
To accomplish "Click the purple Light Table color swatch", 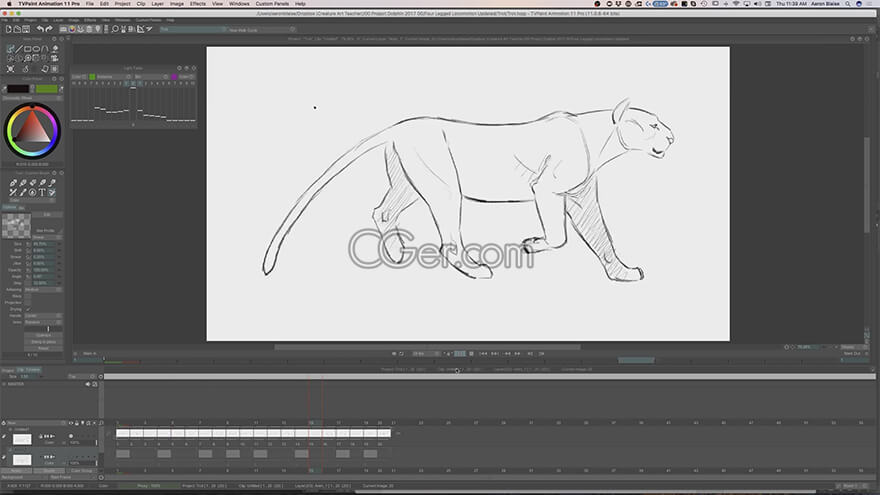I will point(174,77).
